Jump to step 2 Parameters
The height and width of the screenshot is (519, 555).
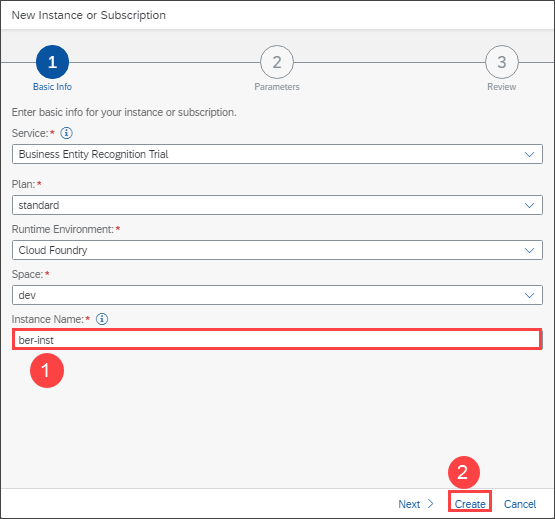click(x=277, y=62)
